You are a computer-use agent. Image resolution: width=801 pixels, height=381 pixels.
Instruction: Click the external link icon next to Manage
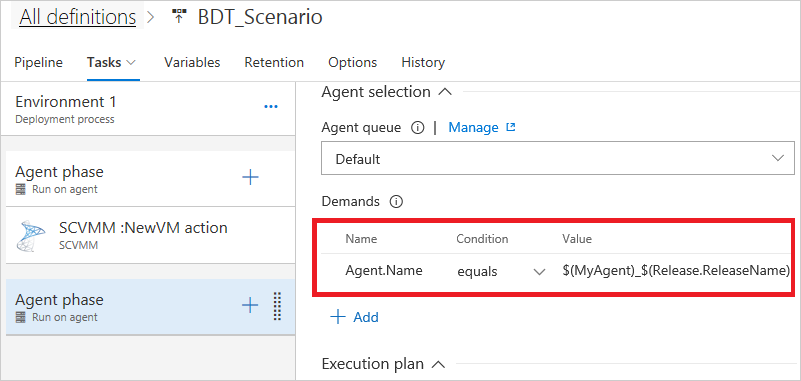tap(510, 128)
